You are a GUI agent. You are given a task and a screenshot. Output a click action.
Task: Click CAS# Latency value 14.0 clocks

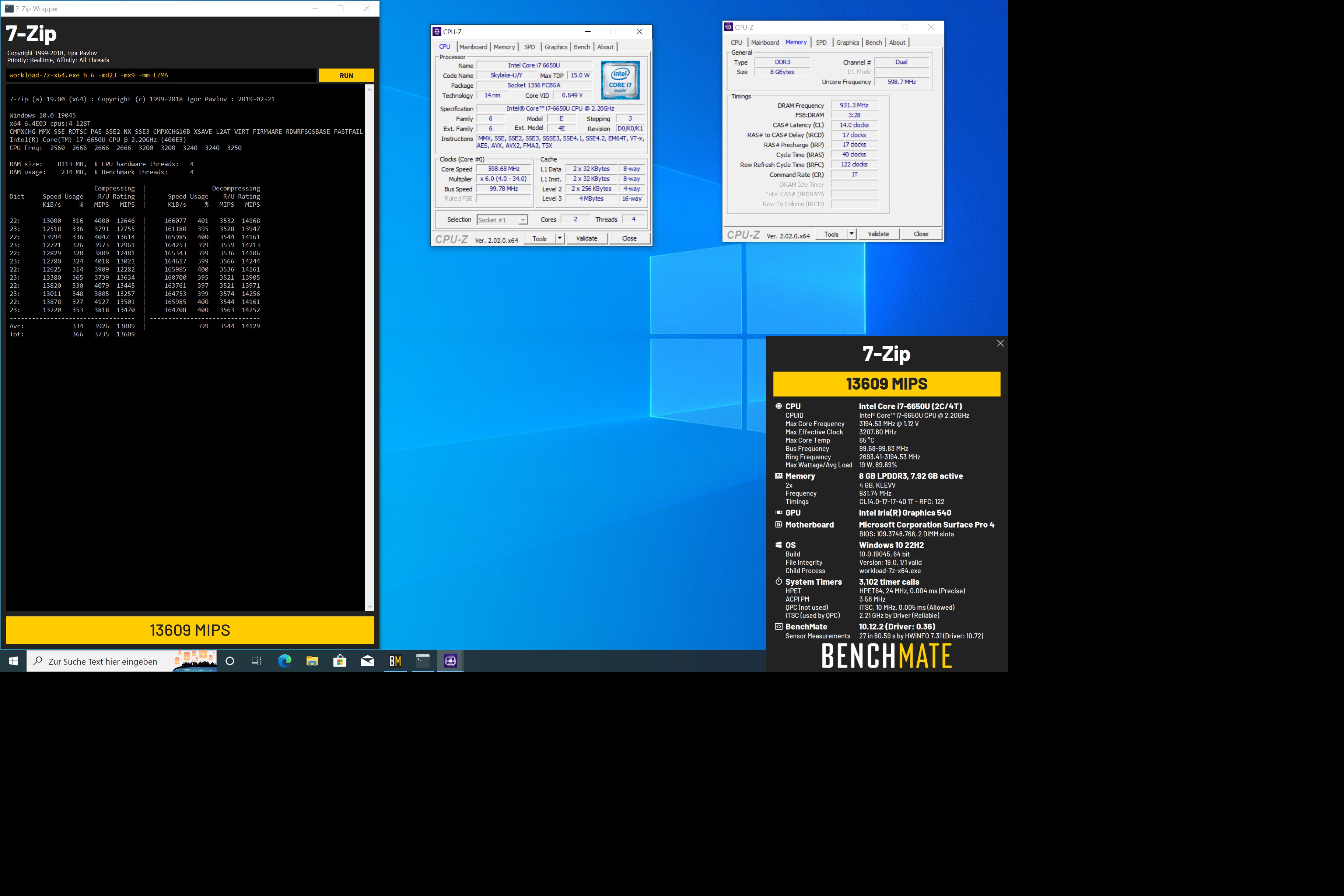click(x=854, y=125)
